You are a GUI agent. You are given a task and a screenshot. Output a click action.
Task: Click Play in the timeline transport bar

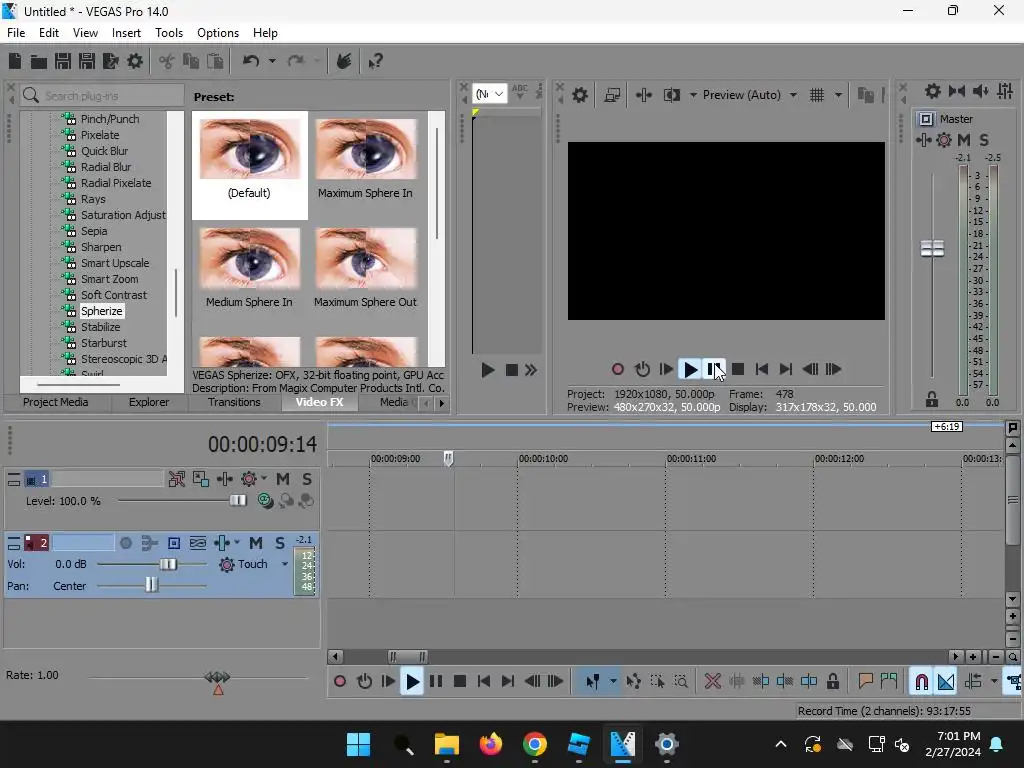[x=412, y=682]
